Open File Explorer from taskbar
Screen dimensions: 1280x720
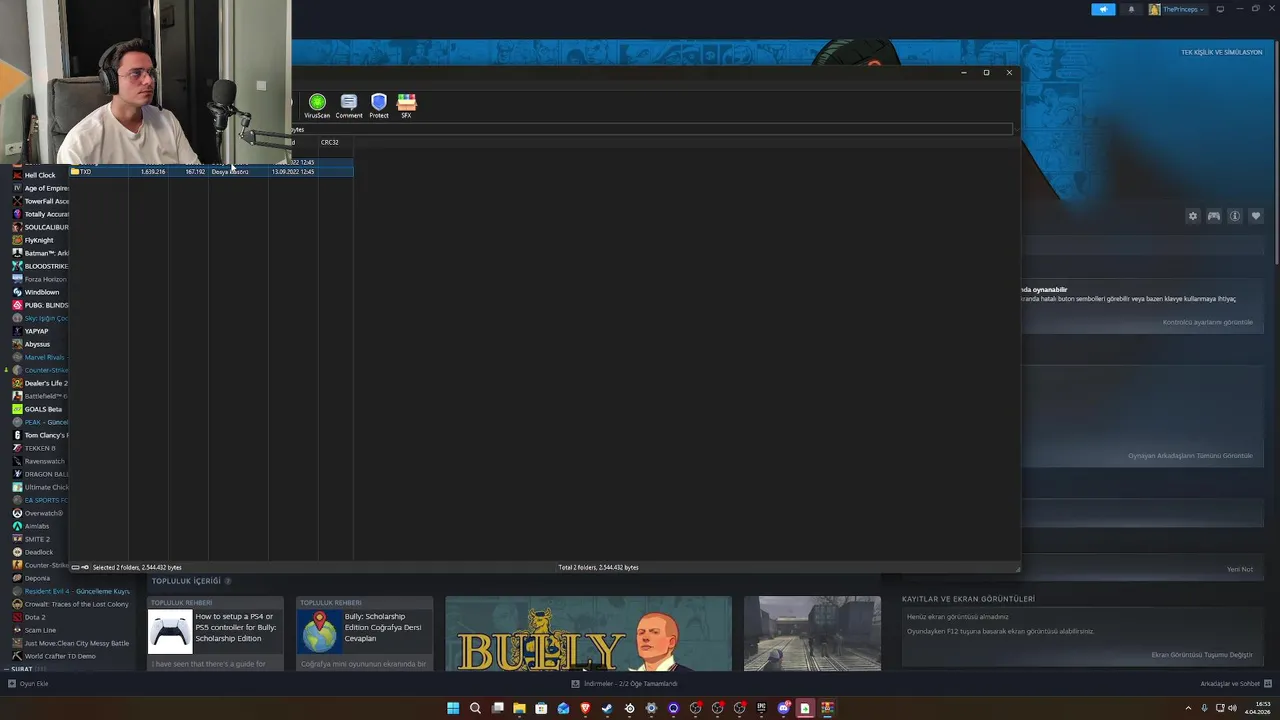tap(519, 708)
